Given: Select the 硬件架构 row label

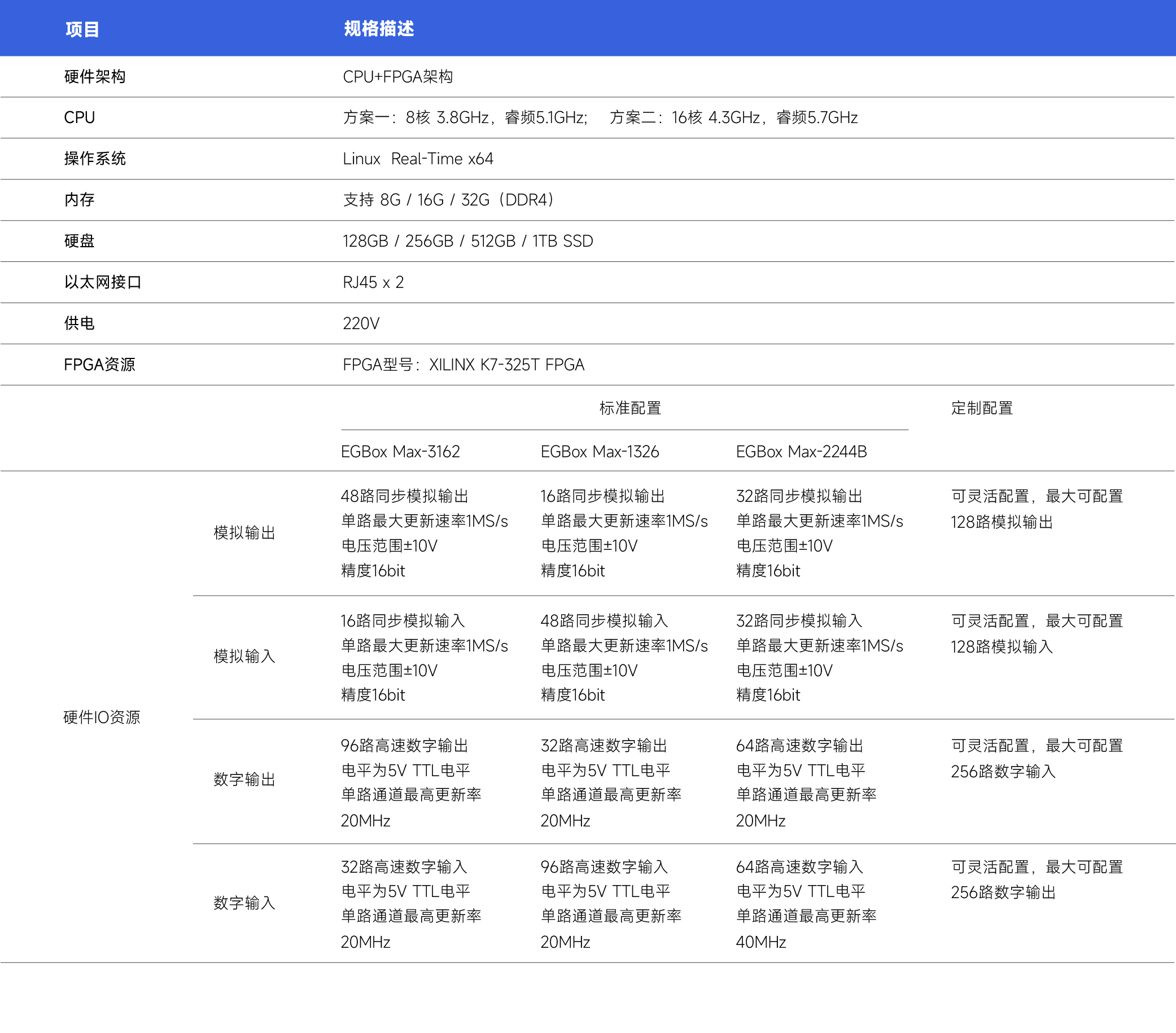Looking at the screenshot, I should [x=95, y=77].
